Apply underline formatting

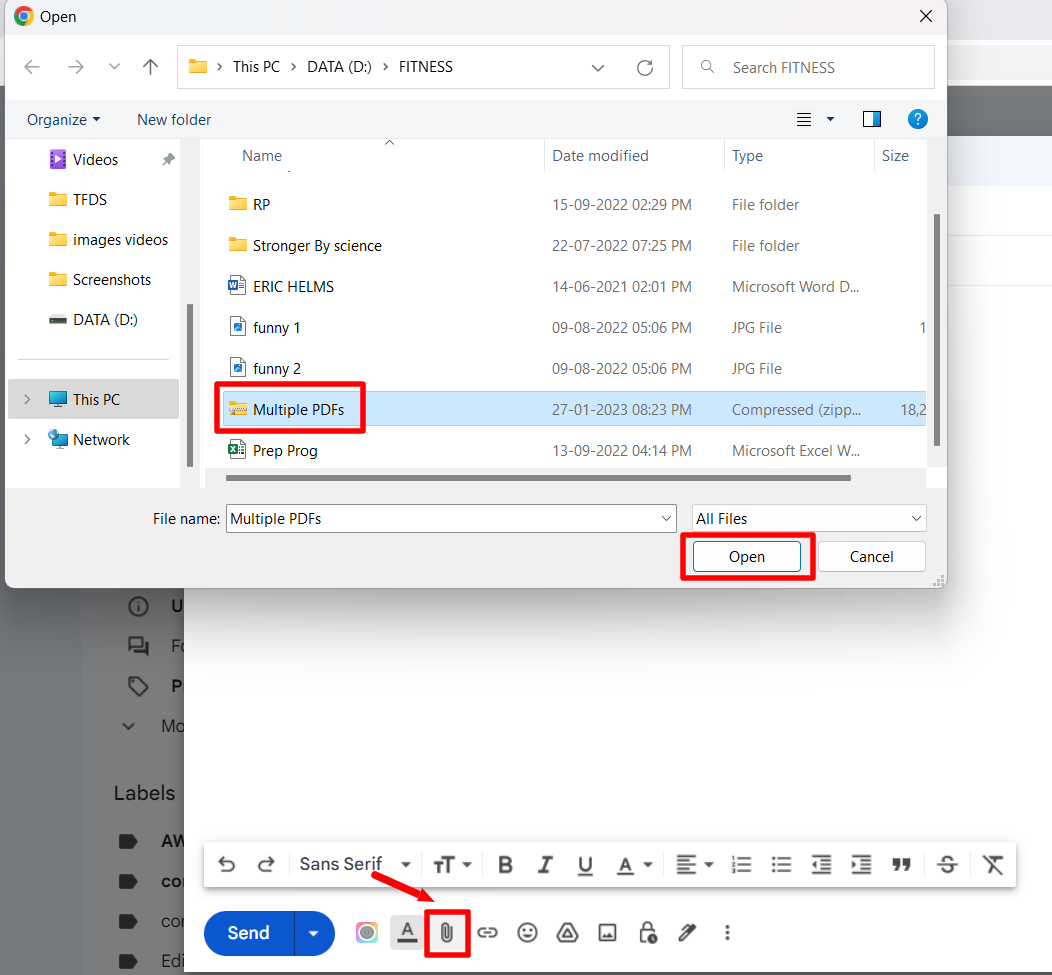pos(585,866)
